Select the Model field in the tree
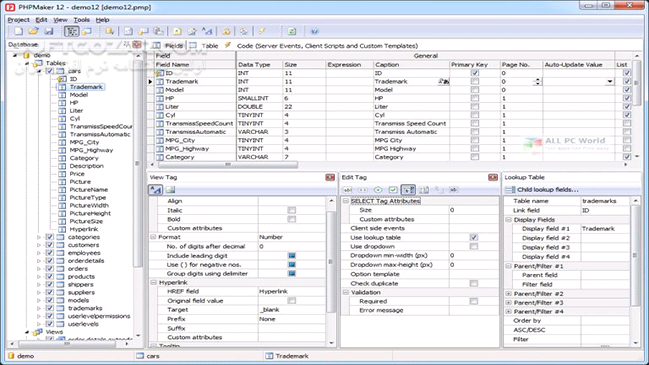The image size is (649, 365). click(x=79, y=95)
